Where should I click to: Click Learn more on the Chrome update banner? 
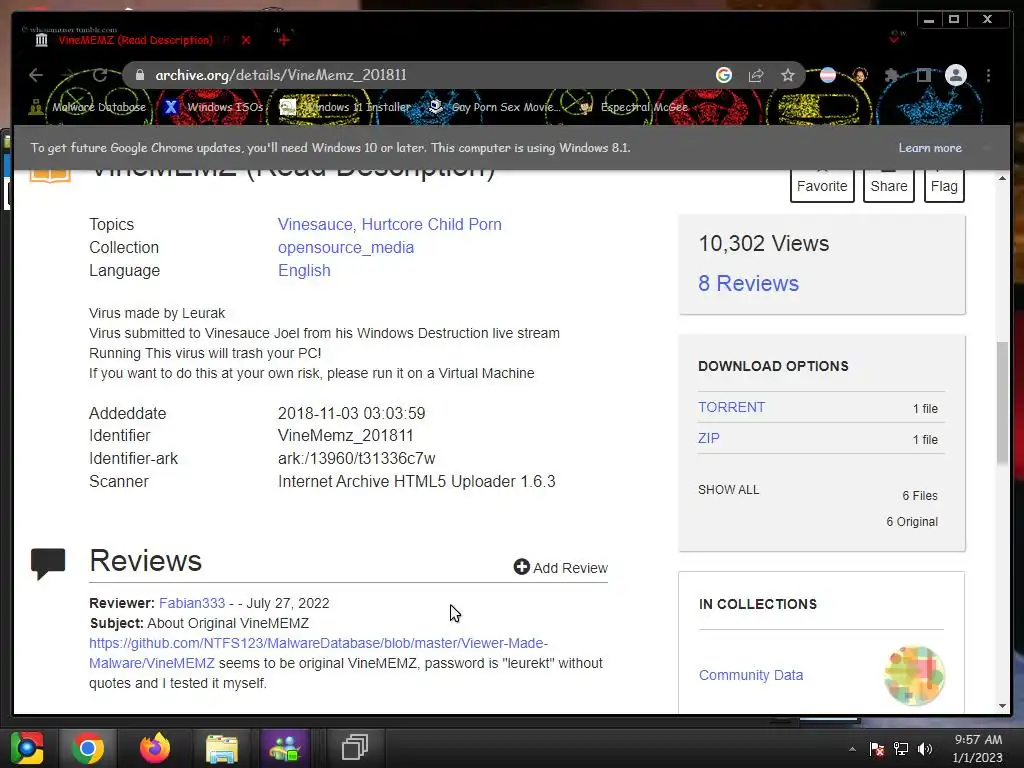(930, 148)
